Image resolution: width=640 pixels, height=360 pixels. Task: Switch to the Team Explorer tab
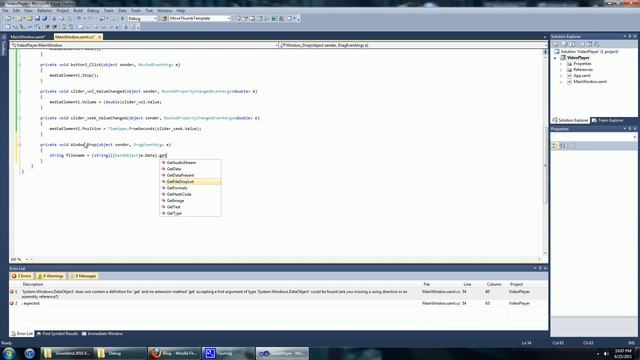point(608,120)
